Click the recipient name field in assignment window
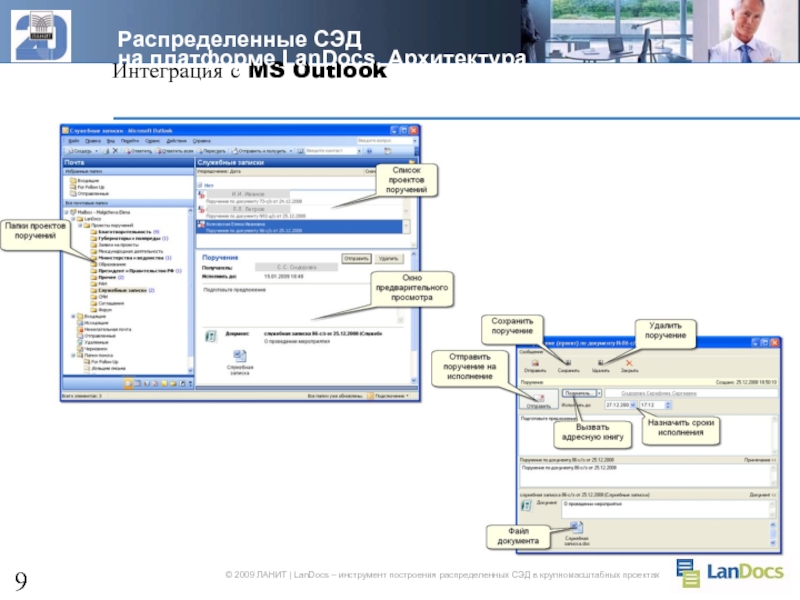Image resolution: width=800 pixels, height=600 pixels. click(x=691, y=393)
